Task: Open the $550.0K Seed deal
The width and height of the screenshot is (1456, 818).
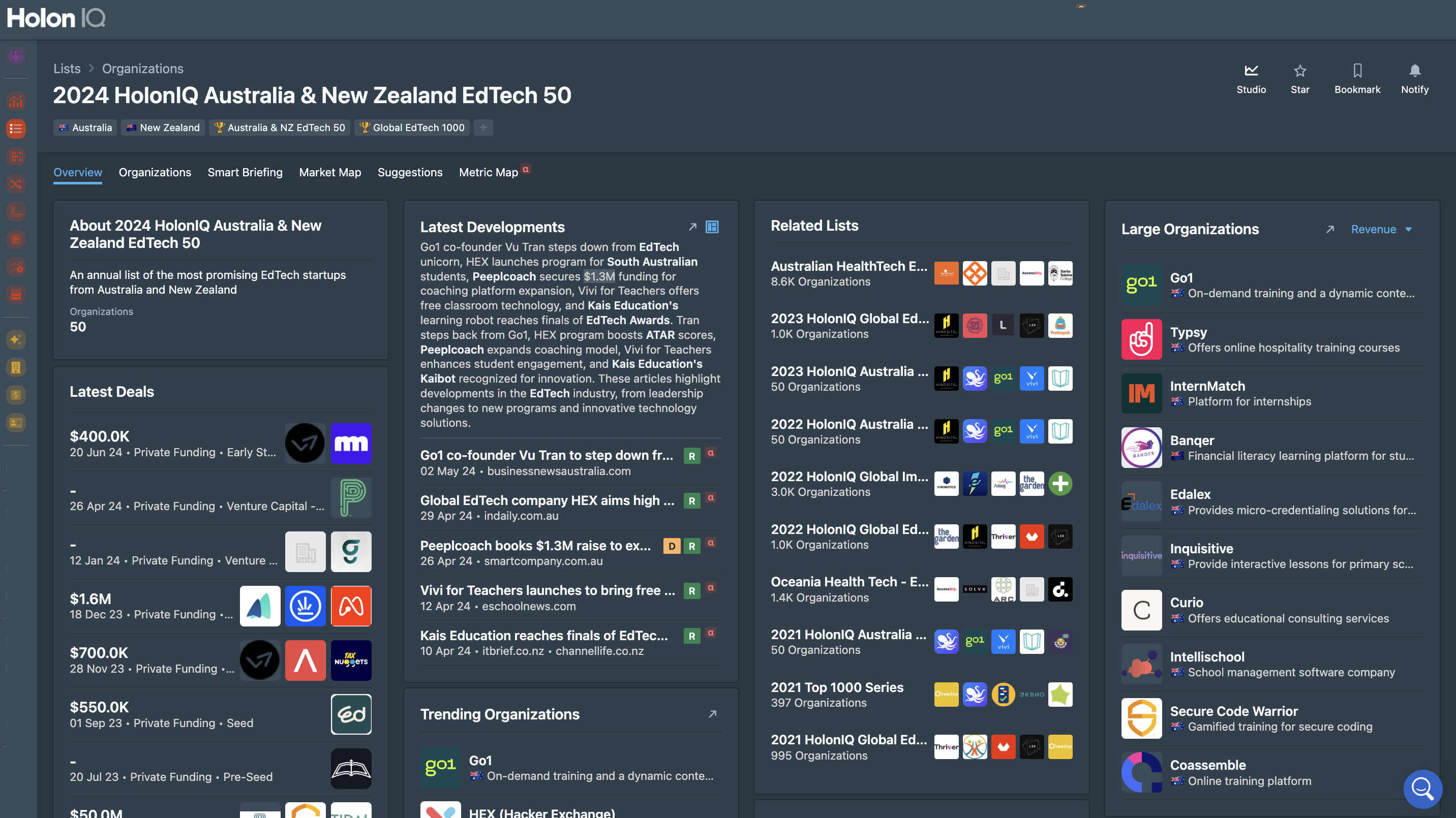Action: click(x=221, y=715)
